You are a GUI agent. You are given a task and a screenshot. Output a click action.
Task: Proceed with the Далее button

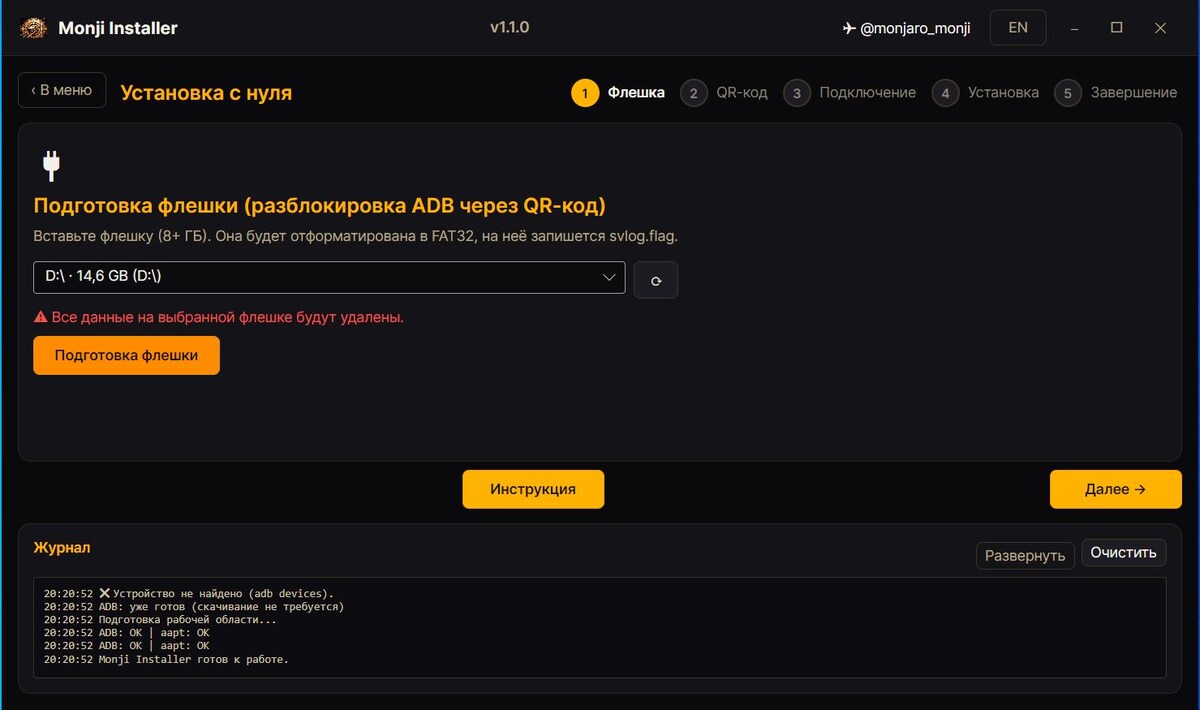click(x=1115, y=489)
